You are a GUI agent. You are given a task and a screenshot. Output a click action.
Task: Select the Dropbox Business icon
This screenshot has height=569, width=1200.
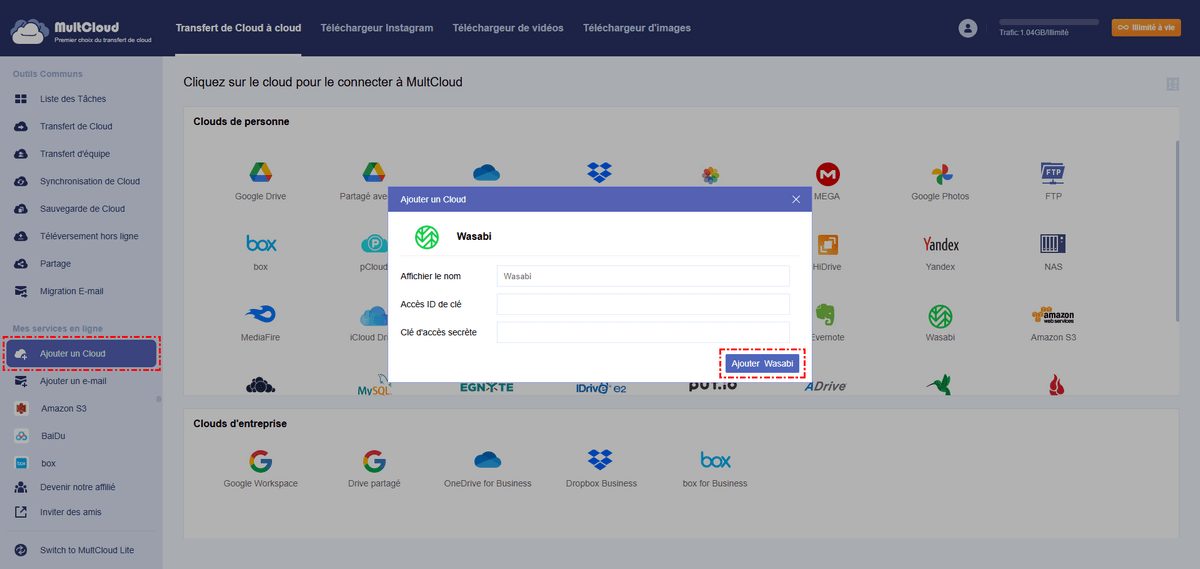[x=600, y=460]
